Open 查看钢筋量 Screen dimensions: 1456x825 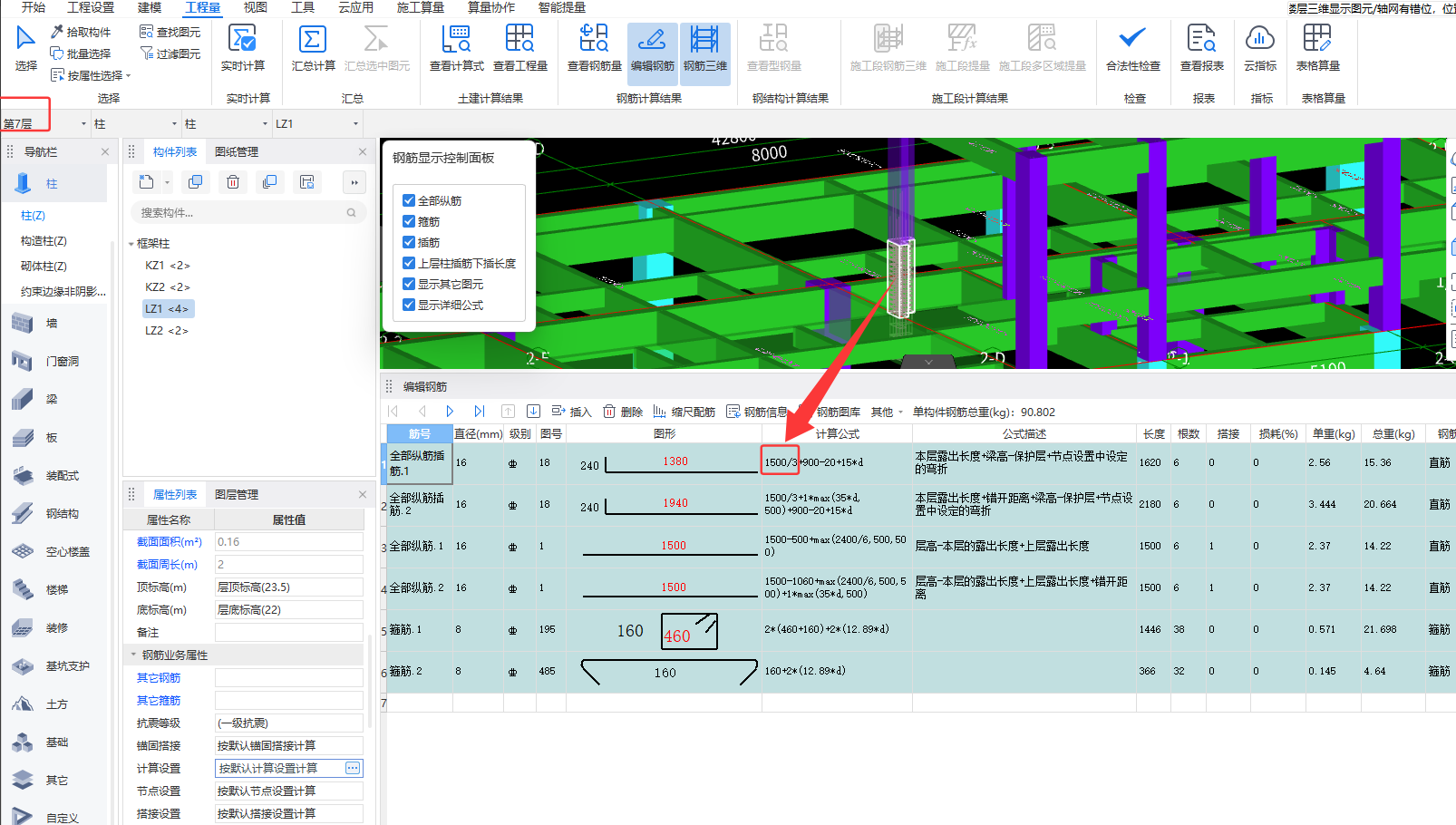594,49
